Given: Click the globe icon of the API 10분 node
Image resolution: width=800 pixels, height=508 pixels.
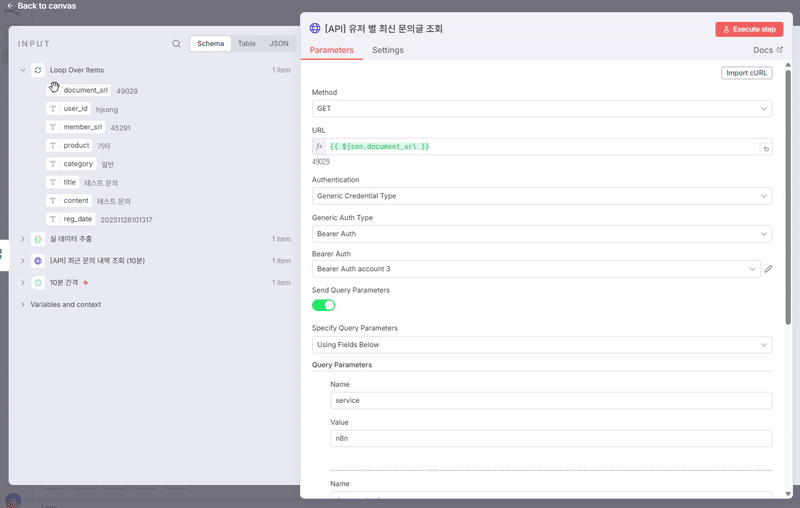Looking at the screenshot, I should click(x=38, y=261).
